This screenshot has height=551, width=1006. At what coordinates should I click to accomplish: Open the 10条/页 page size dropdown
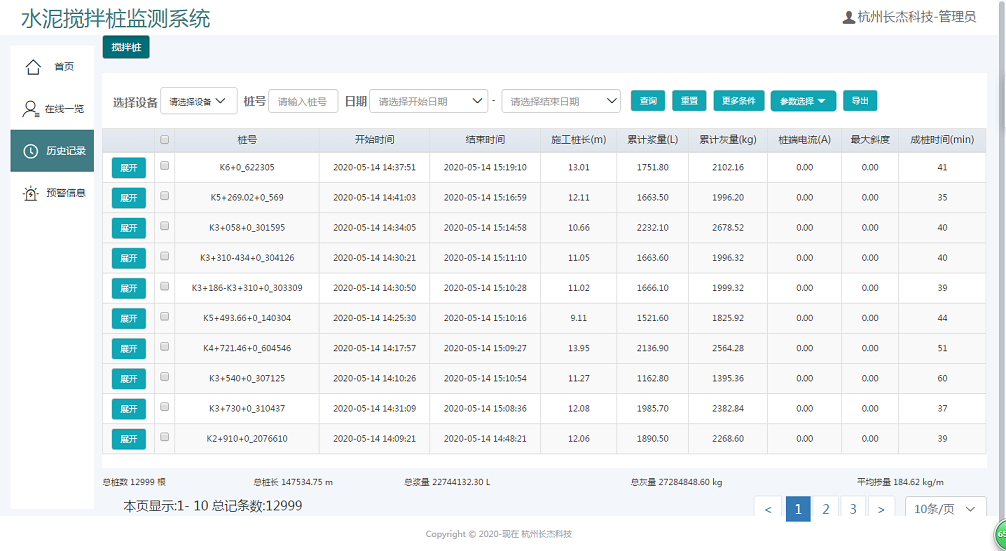(x=945, y=509)
